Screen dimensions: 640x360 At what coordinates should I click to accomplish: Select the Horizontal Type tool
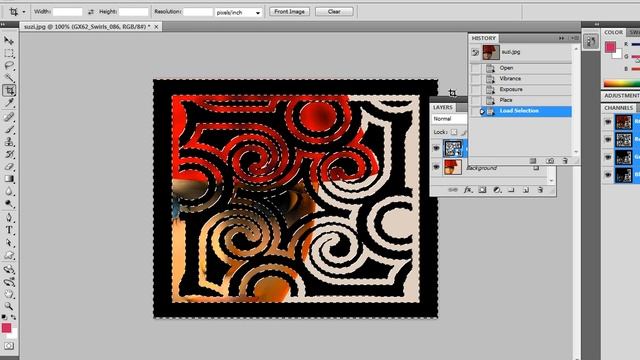pos(9,230)
